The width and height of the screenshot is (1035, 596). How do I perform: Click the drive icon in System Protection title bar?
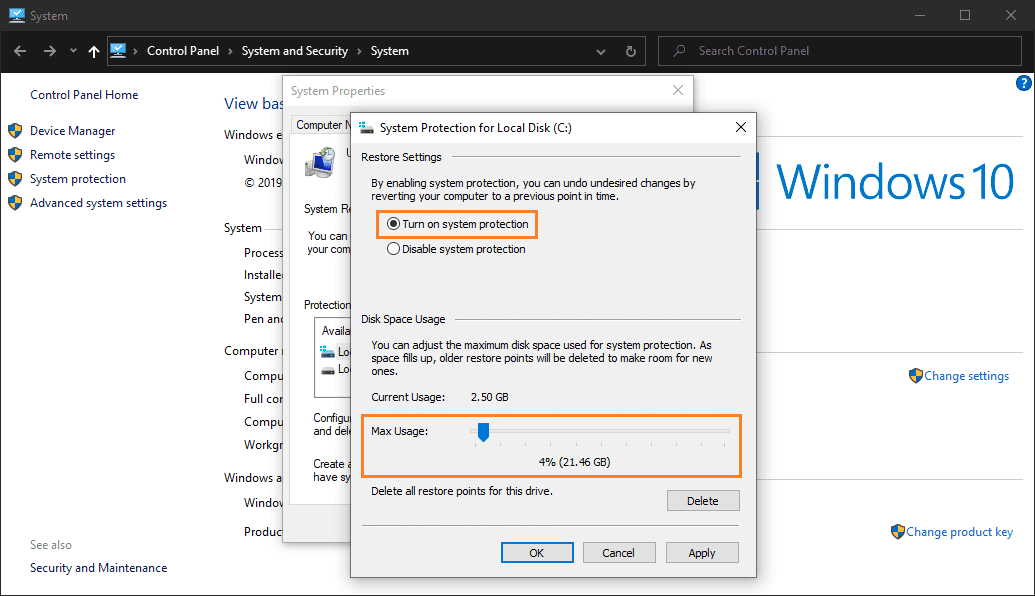366,127
